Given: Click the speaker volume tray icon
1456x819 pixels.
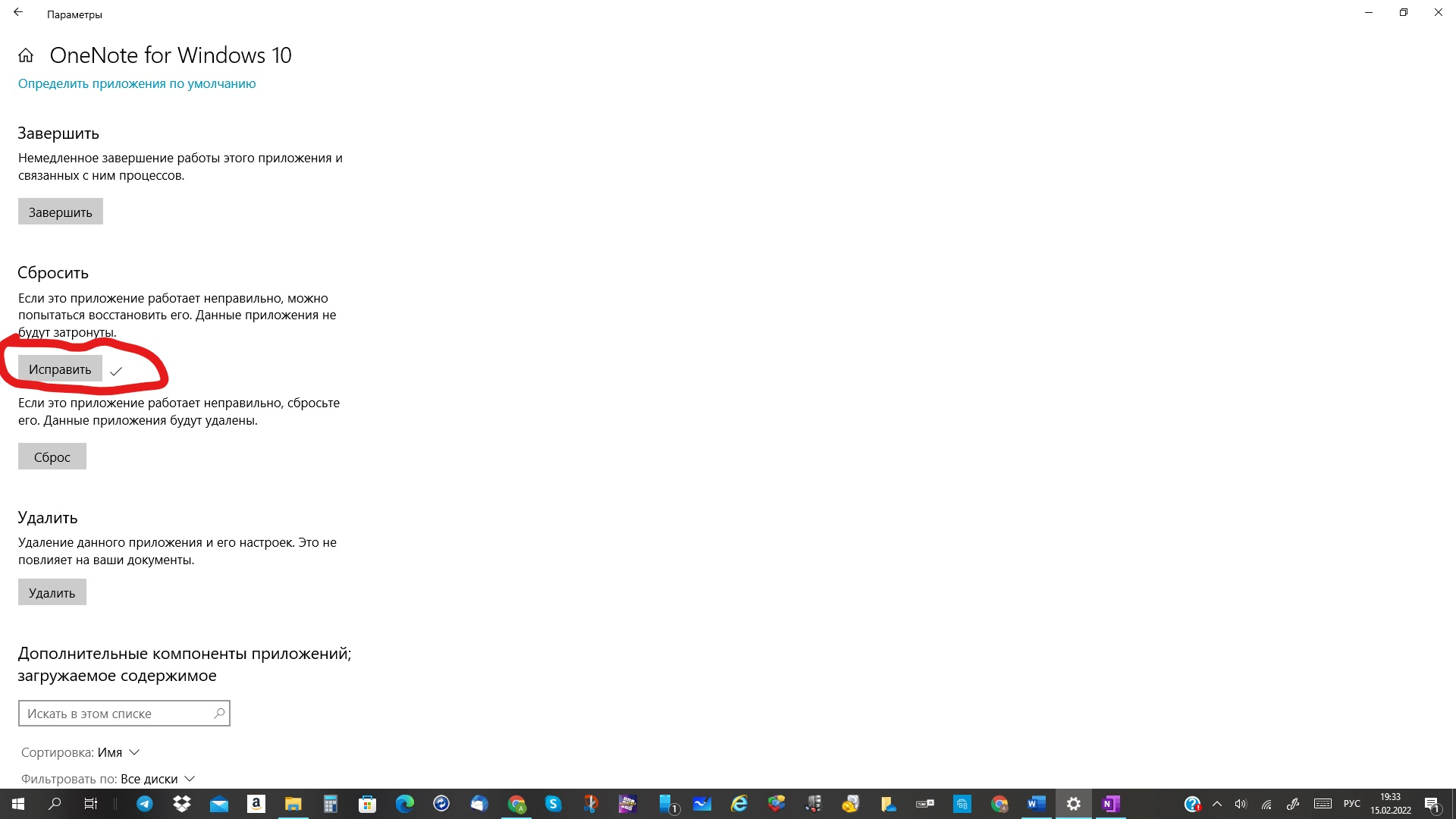Looking at the screenshot, I should pyautogui.click(x=1241, y=804).
